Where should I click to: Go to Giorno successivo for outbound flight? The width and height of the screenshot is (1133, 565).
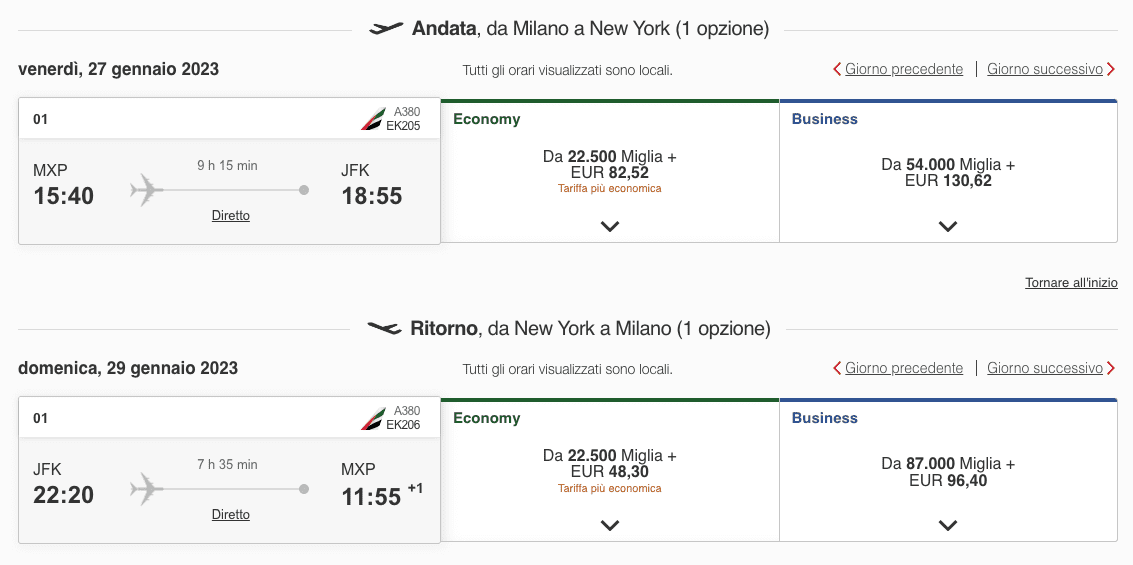click(x=1045, y=69)
